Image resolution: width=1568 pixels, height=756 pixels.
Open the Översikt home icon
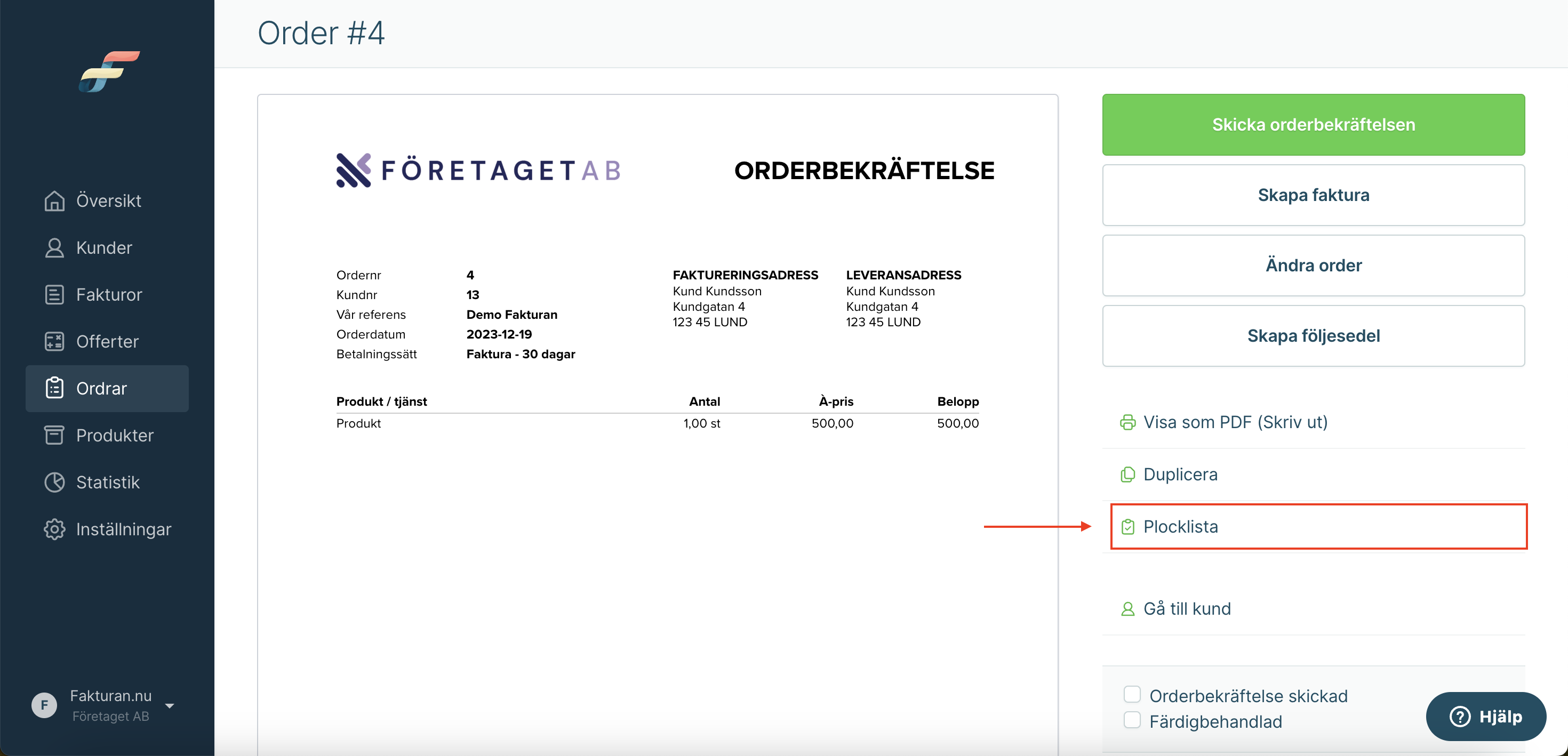pyautogui.click(x=54, y=200)
